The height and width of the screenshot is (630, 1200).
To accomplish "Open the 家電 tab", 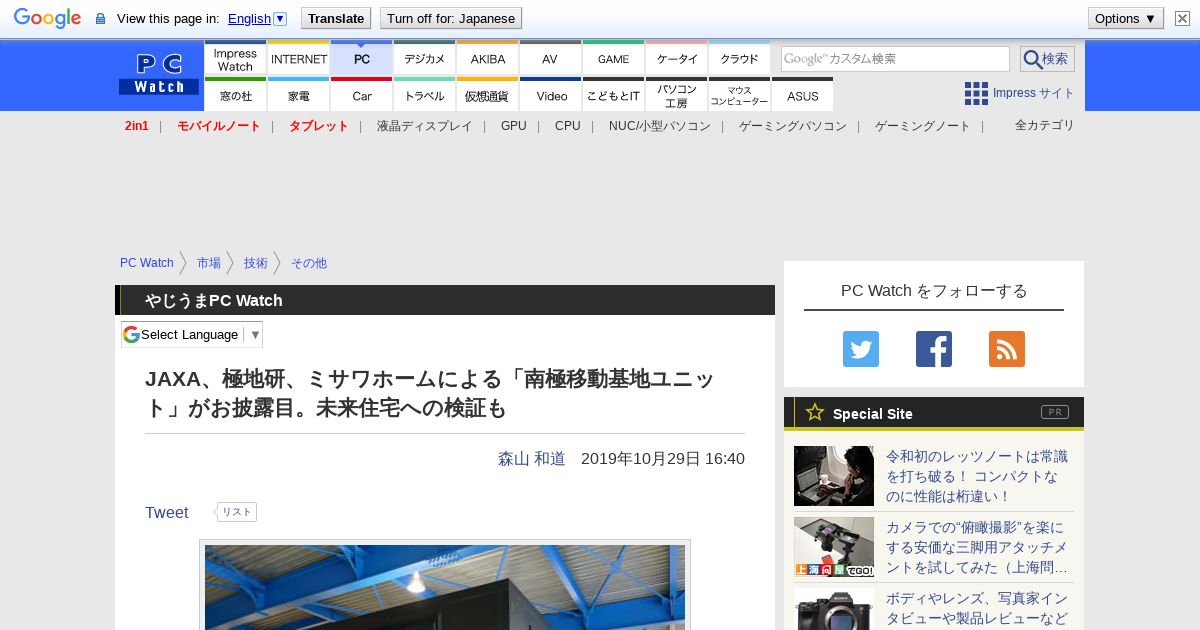I will coord(299,96).
